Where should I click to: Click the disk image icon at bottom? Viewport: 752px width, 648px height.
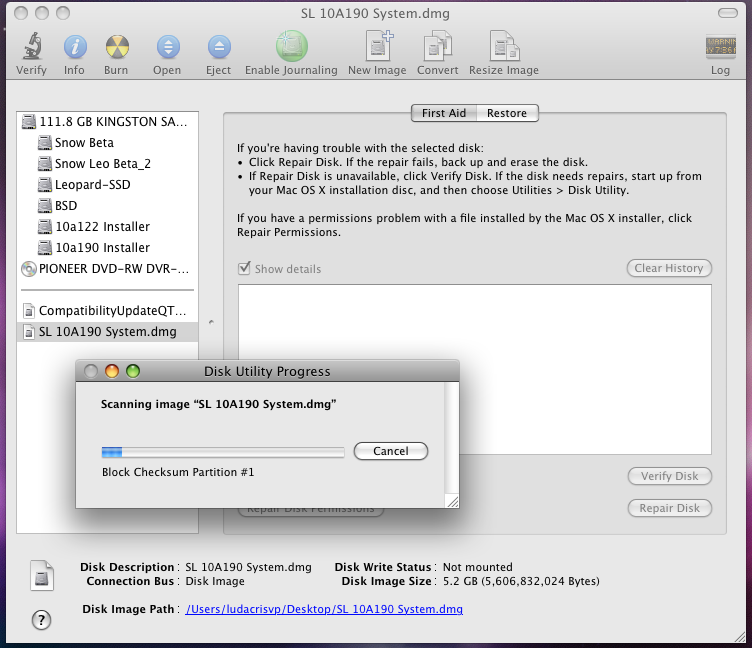point(42,575)
